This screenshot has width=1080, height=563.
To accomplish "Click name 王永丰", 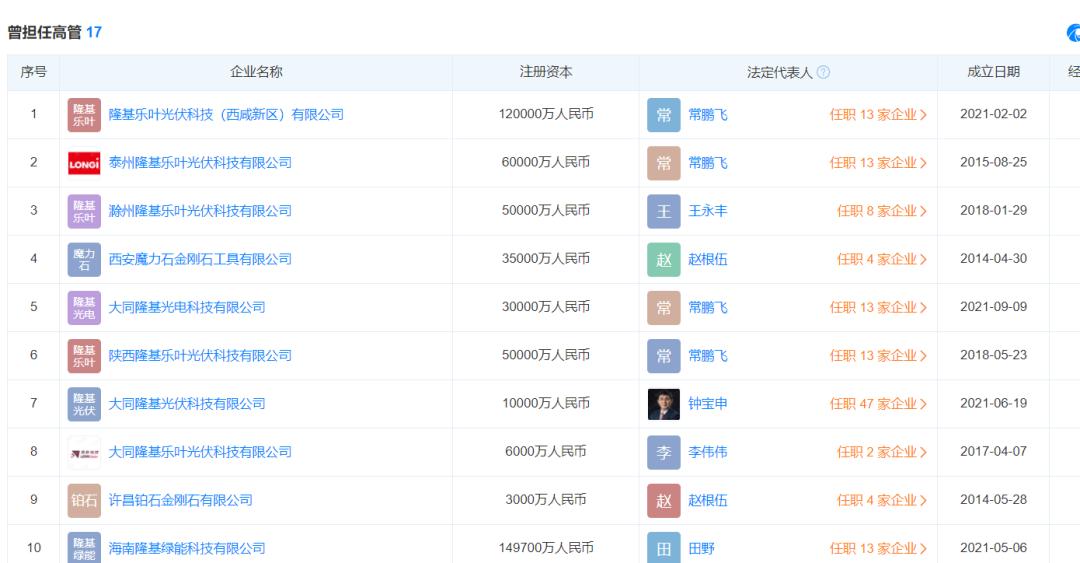I will click(708, 211).
